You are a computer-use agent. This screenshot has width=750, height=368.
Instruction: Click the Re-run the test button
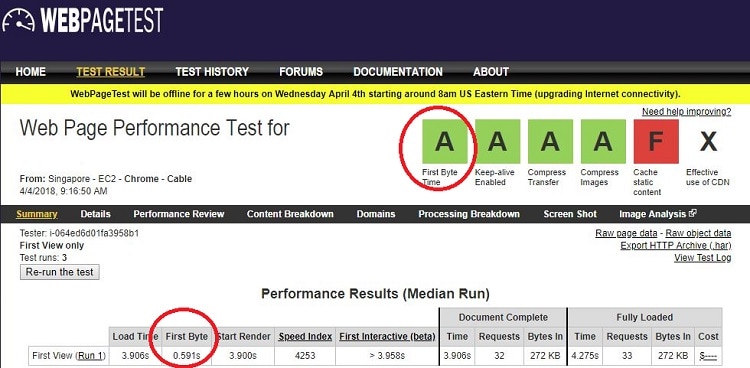tap(60, 272)
